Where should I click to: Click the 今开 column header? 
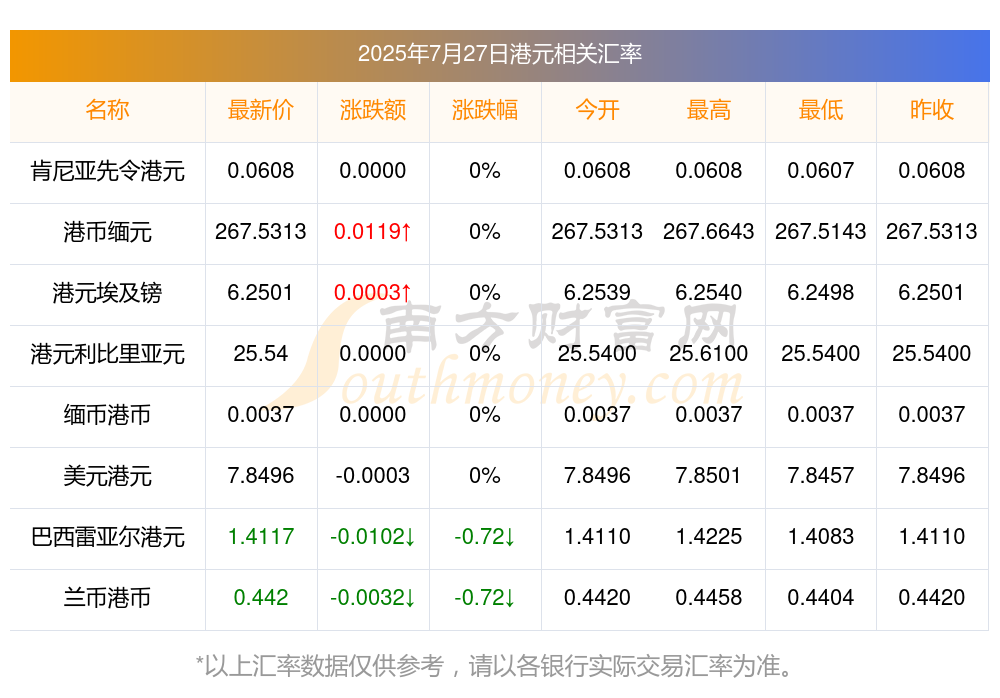coord(597,110)
